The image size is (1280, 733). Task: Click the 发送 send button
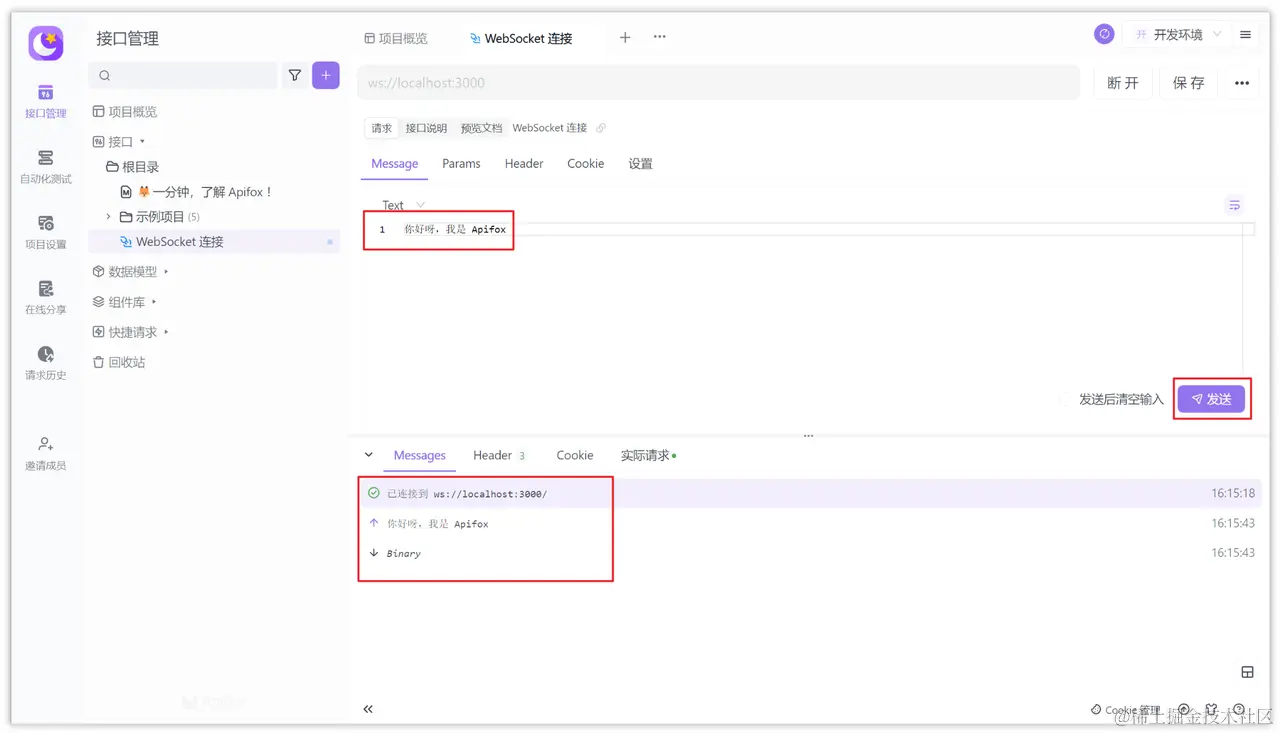1211,399
